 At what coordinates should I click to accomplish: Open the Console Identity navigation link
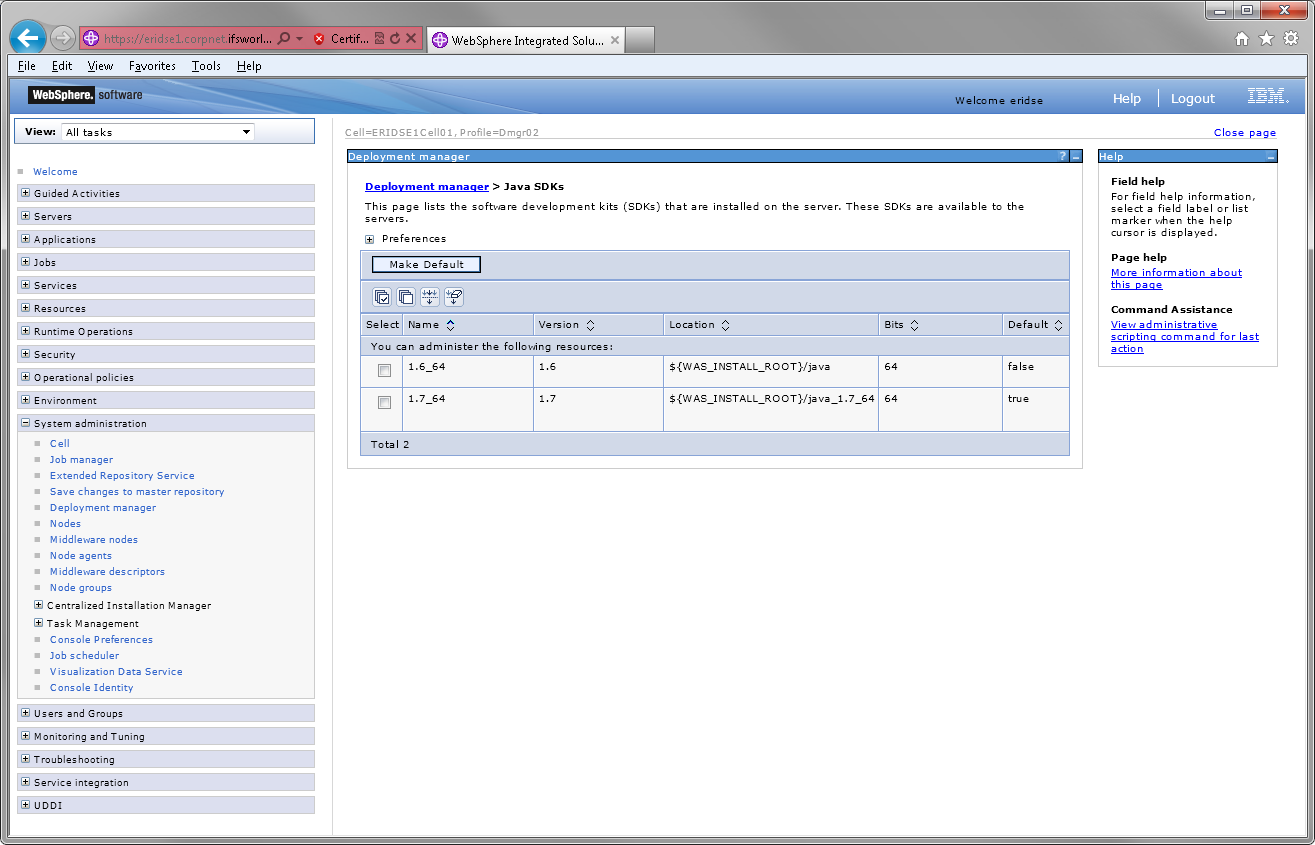[91, 688]
